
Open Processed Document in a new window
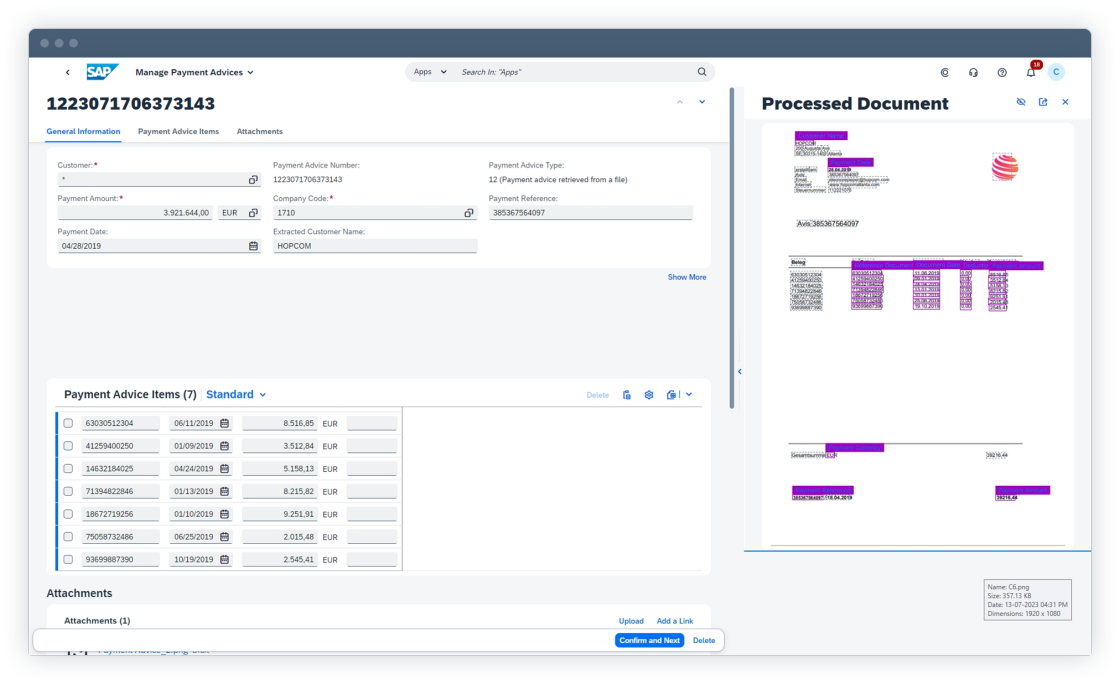(1043, 102)
